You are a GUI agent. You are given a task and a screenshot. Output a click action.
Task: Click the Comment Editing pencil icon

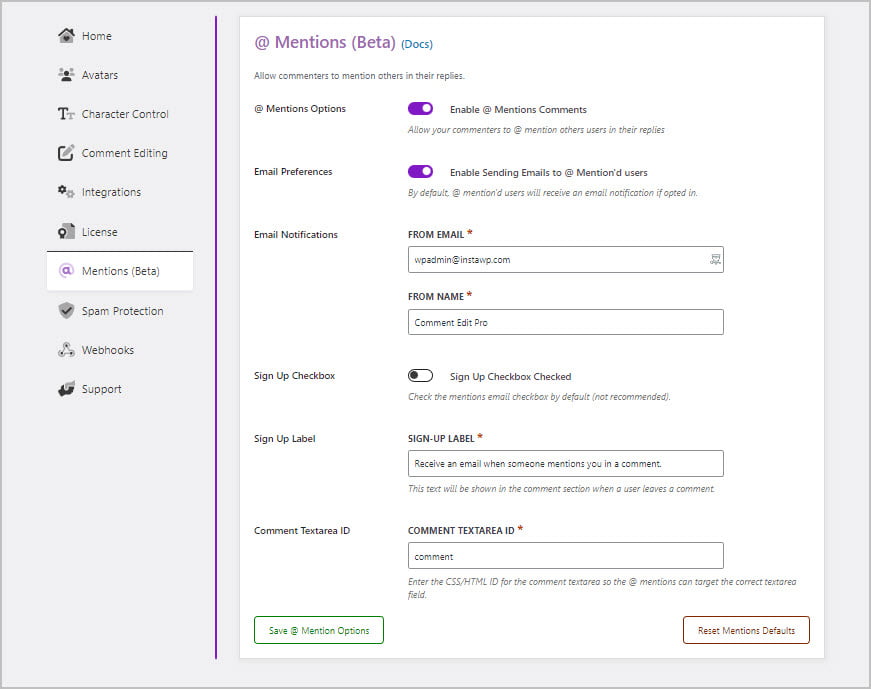pos(66,153)
